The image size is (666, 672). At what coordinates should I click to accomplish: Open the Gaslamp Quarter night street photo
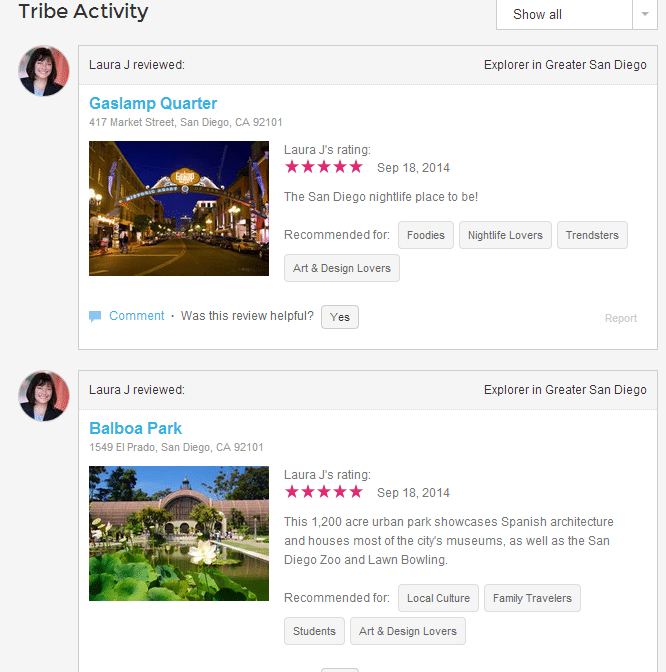point(179,208)
